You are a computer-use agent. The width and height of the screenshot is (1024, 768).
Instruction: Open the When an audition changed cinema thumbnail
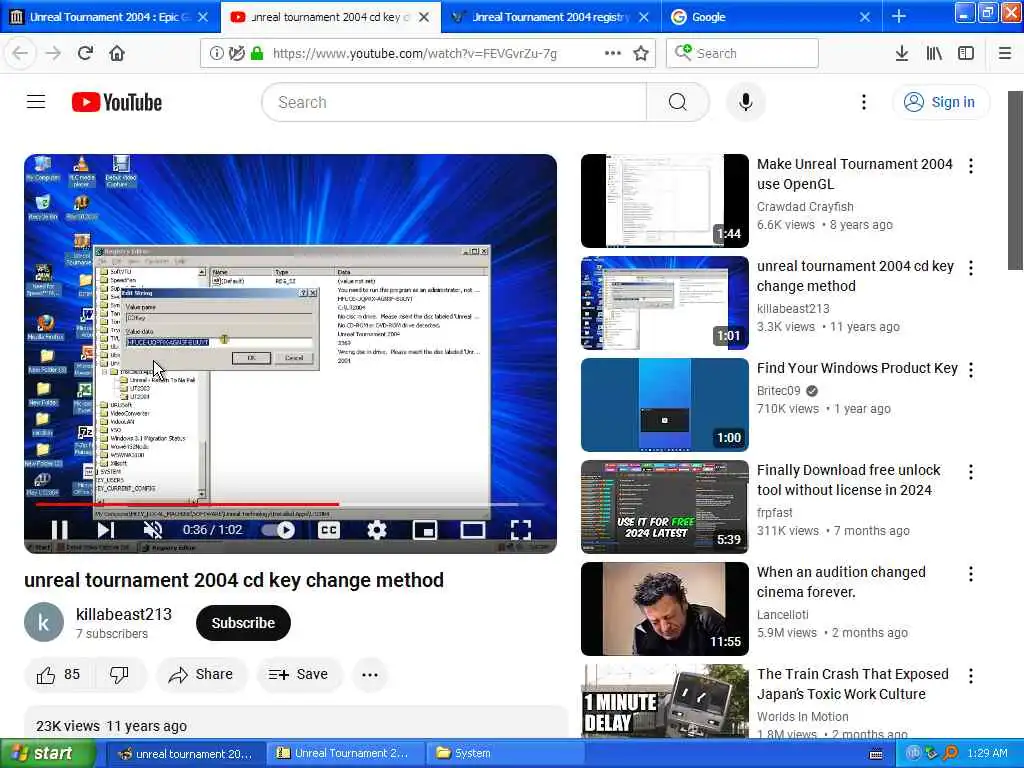665,609
